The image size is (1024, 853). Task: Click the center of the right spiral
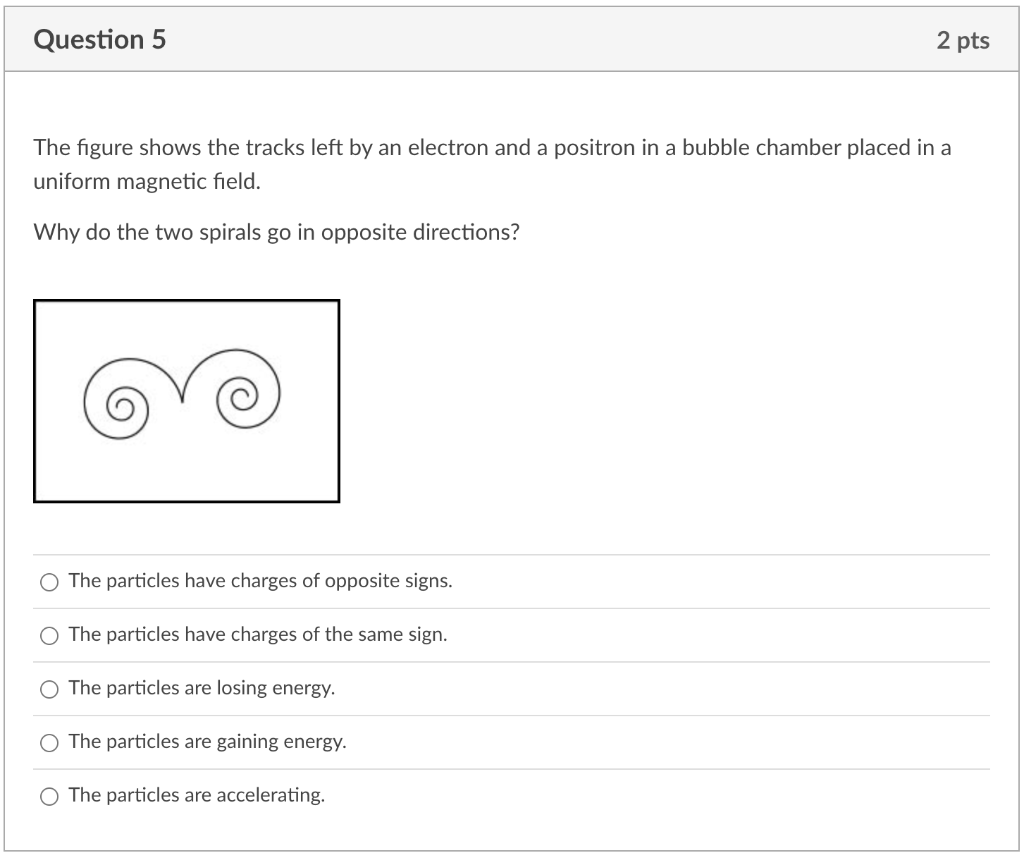[240, 395]
